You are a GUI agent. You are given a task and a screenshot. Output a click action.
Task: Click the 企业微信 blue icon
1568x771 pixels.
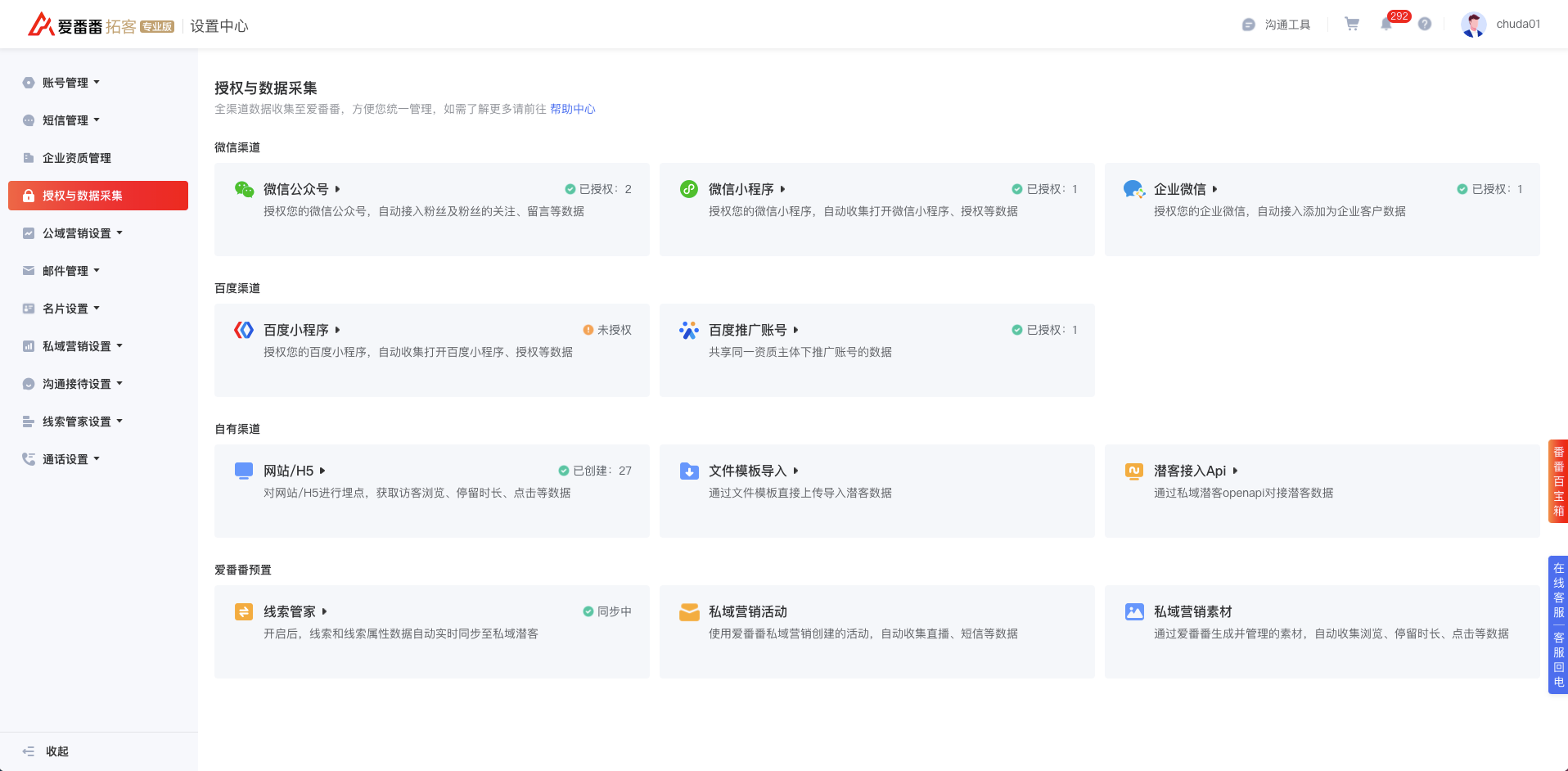coord(1134,189)
